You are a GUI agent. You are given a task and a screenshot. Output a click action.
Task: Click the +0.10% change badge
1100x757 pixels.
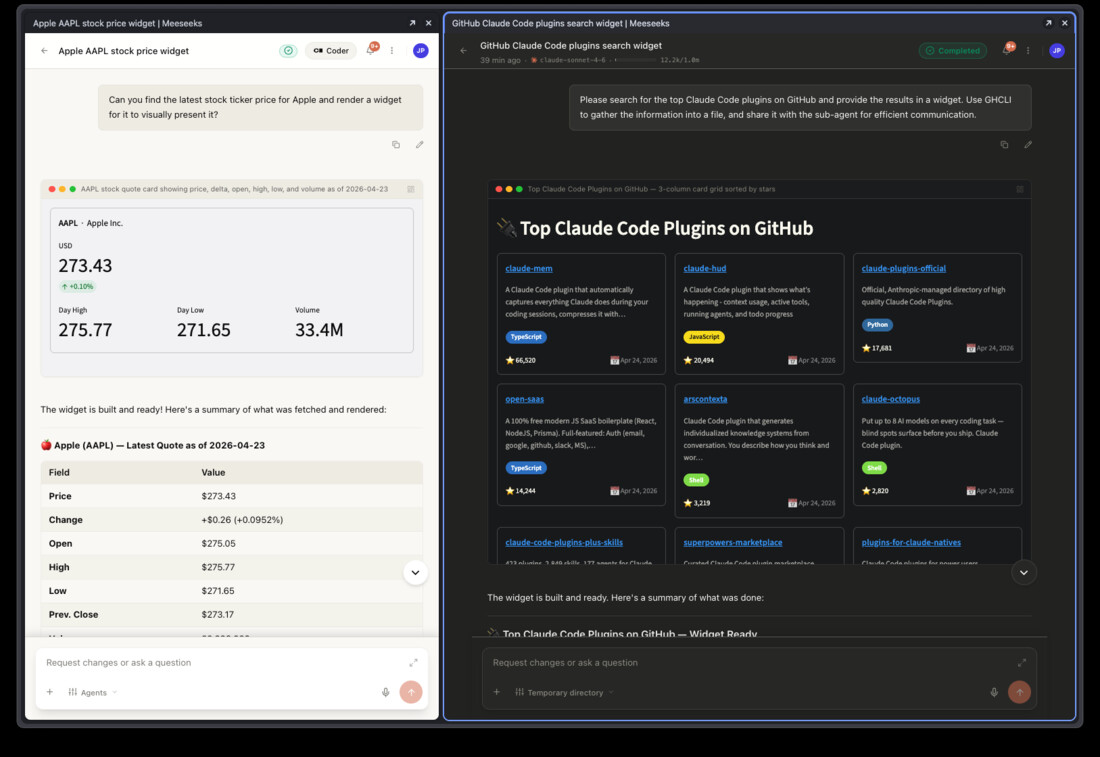click(77, 286)
